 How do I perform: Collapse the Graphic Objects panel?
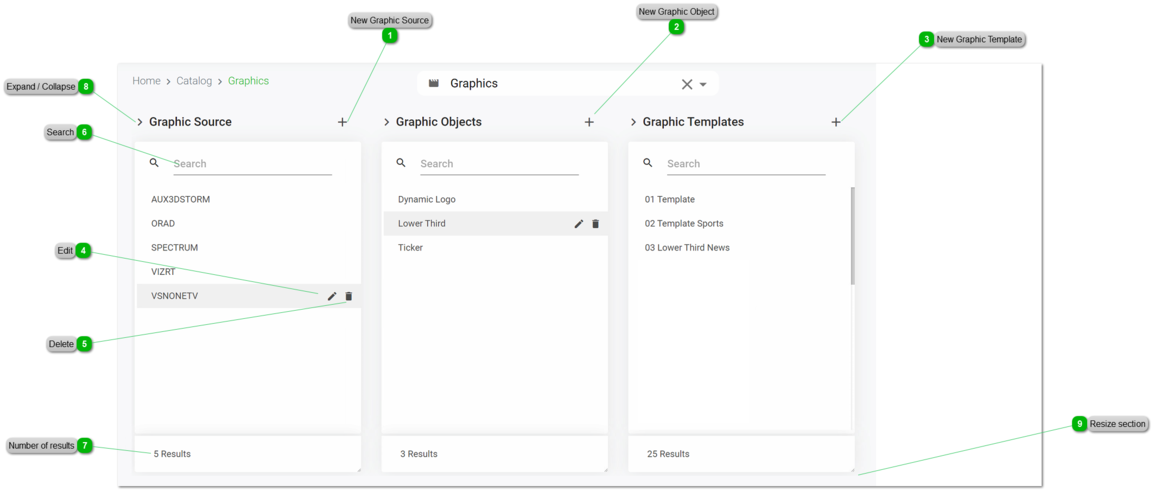(387, 122)
